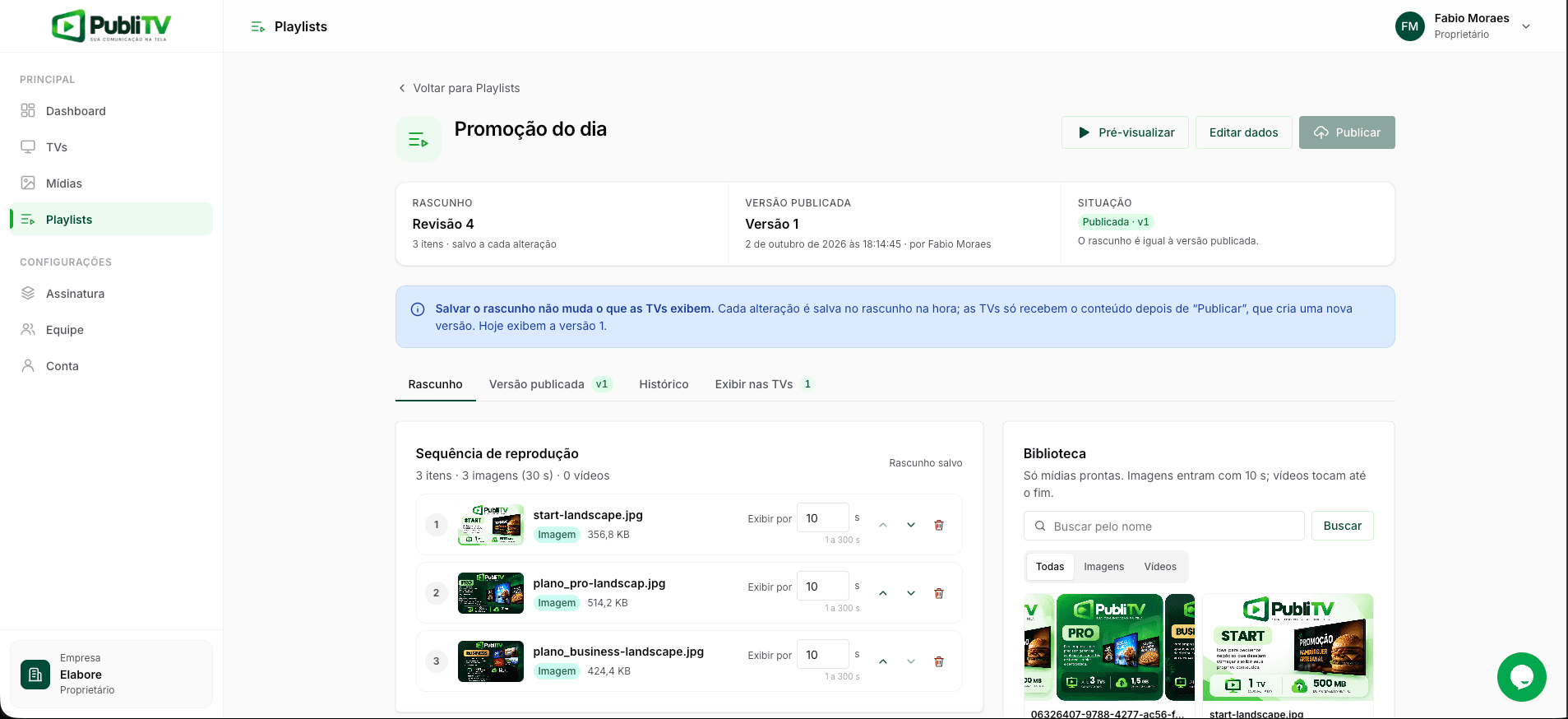1568x719 pixels.
Task: Go to TVs section
Action: 111,147
